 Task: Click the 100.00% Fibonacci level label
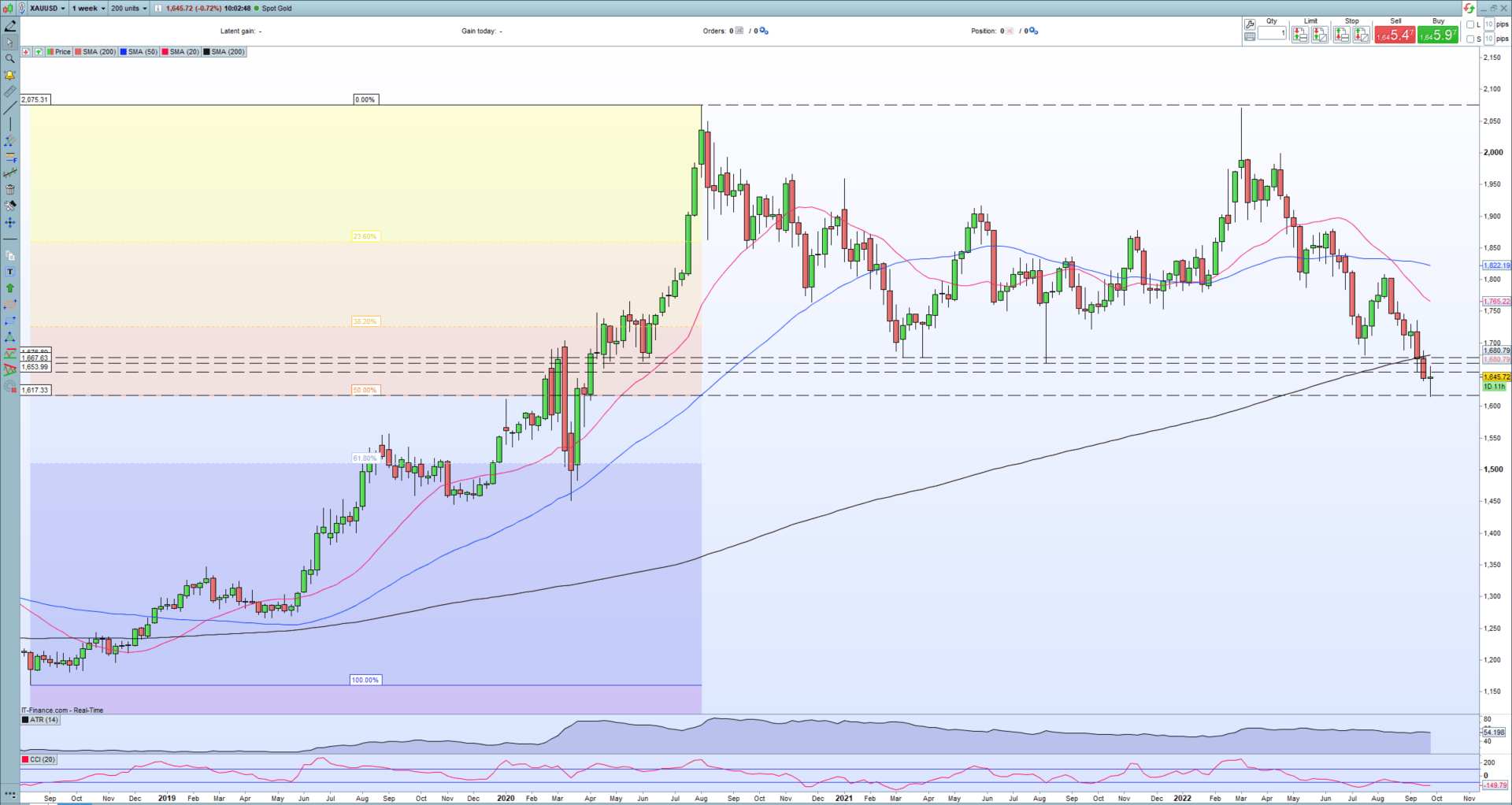pos(365,680)
